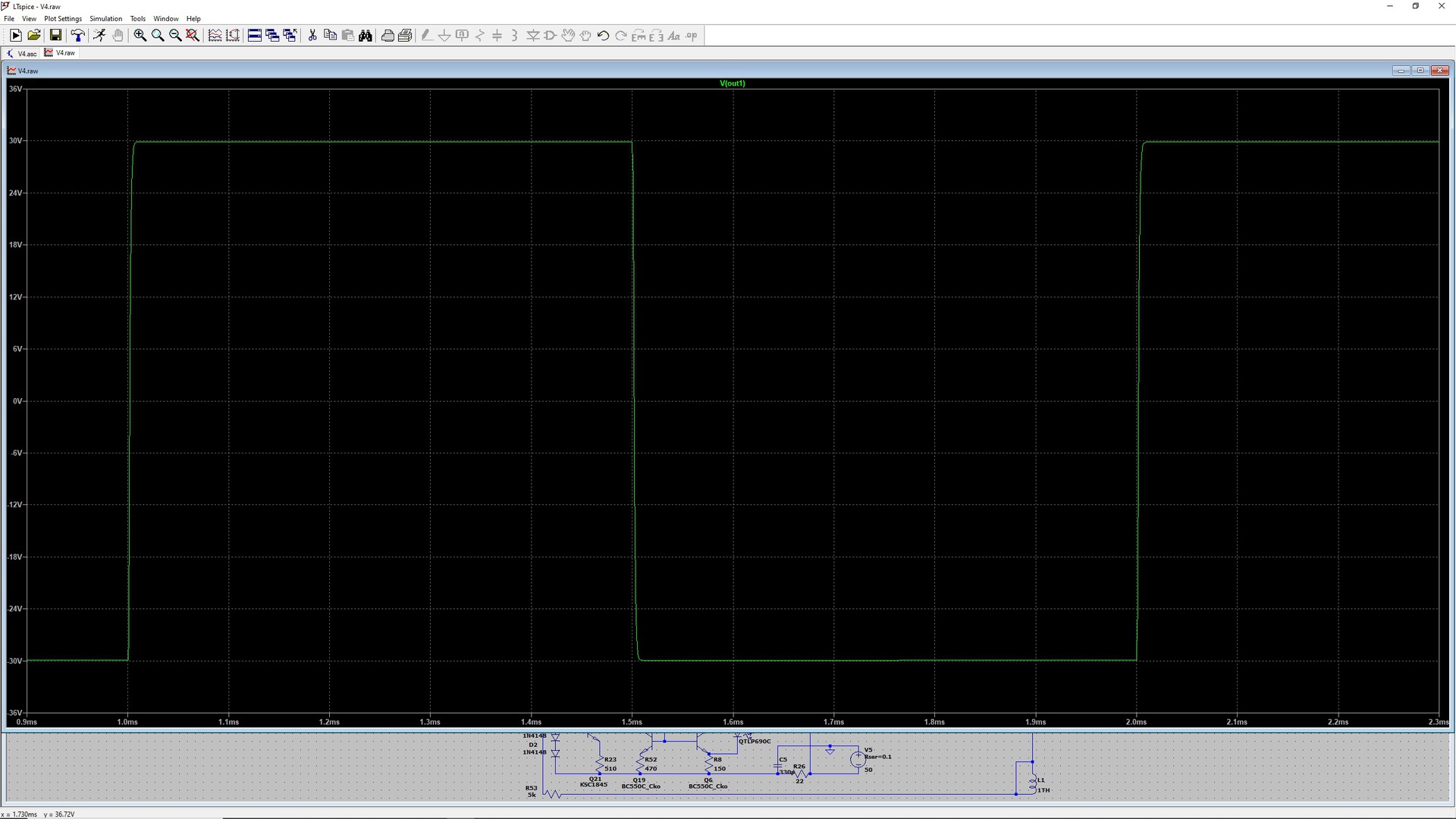Screen dimensions: 1456x819
Task: Click the Tile windows horizontally icon
Action: point(255,36)
